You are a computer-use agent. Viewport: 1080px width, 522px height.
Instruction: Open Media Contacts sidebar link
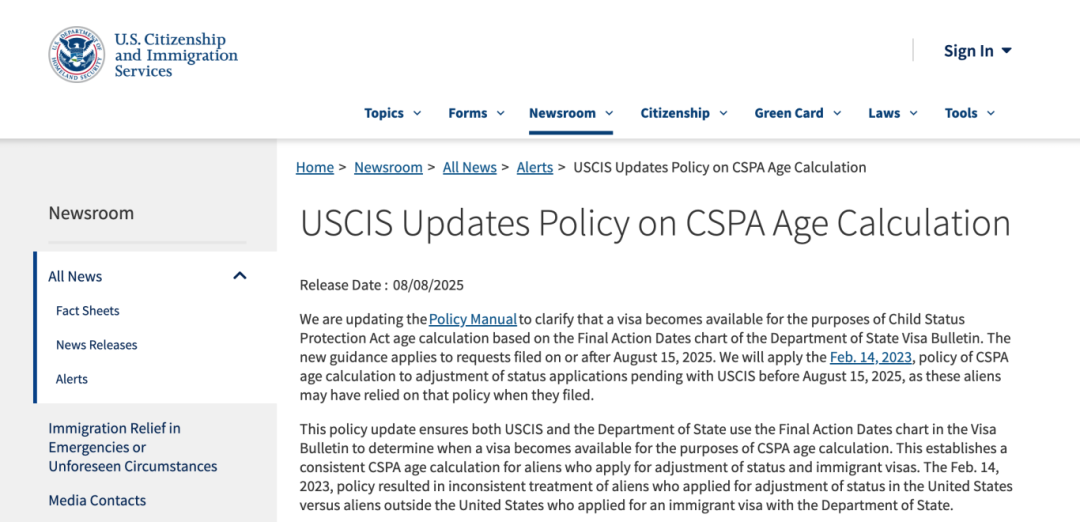click(x=97, y=500)
